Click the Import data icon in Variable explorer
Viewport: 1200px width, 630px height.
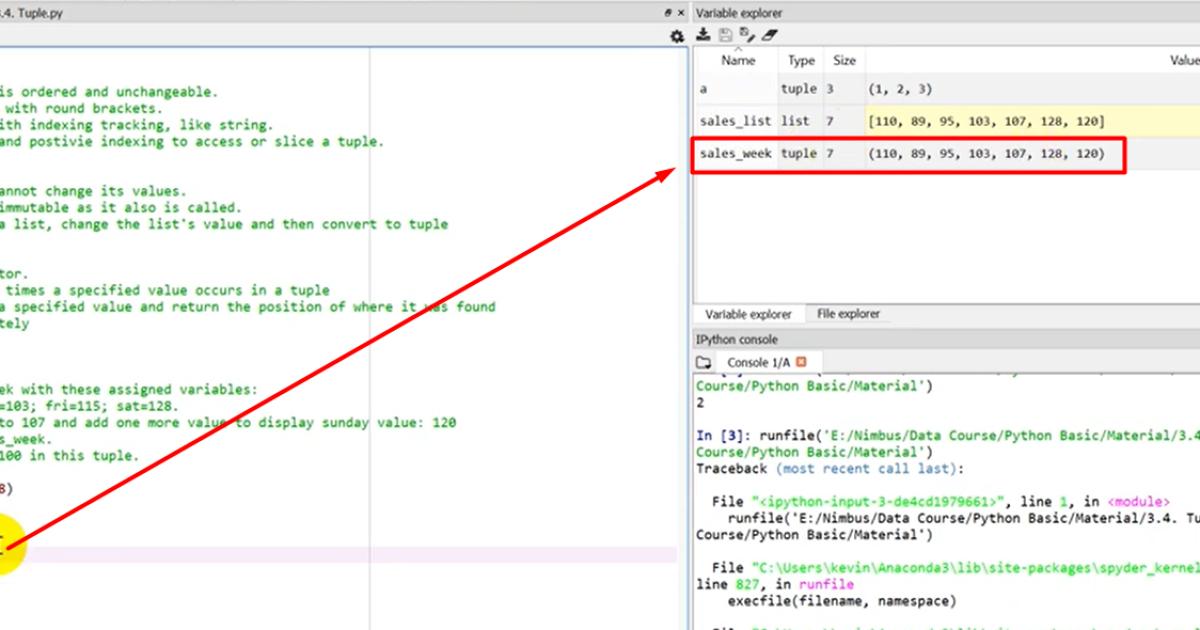pos(703,35)
